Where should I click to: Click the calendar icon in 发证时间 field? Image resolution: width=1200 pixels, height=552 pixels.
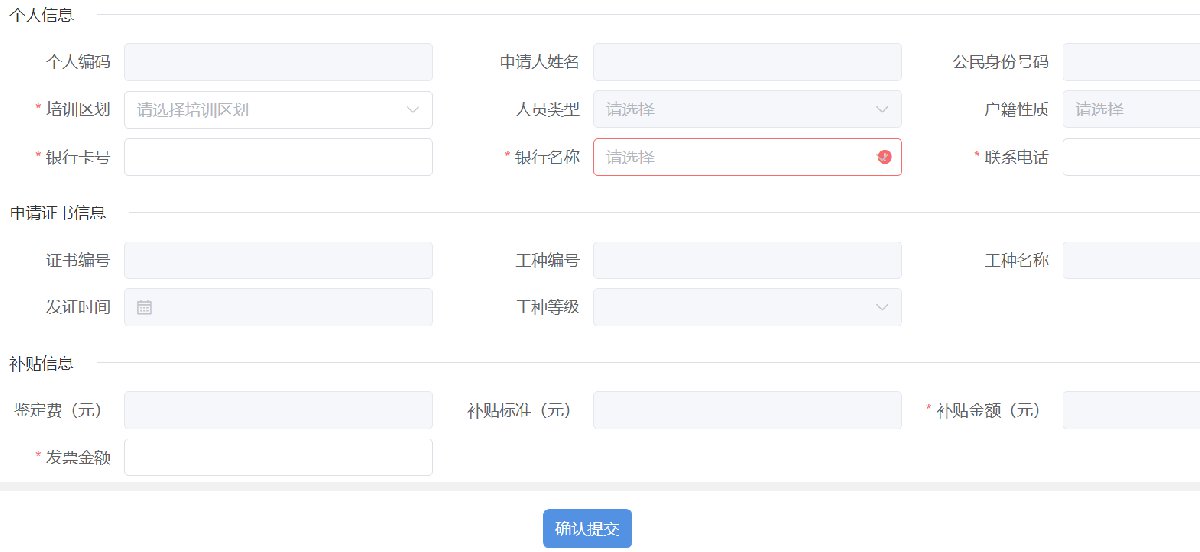tap(144, 308)
